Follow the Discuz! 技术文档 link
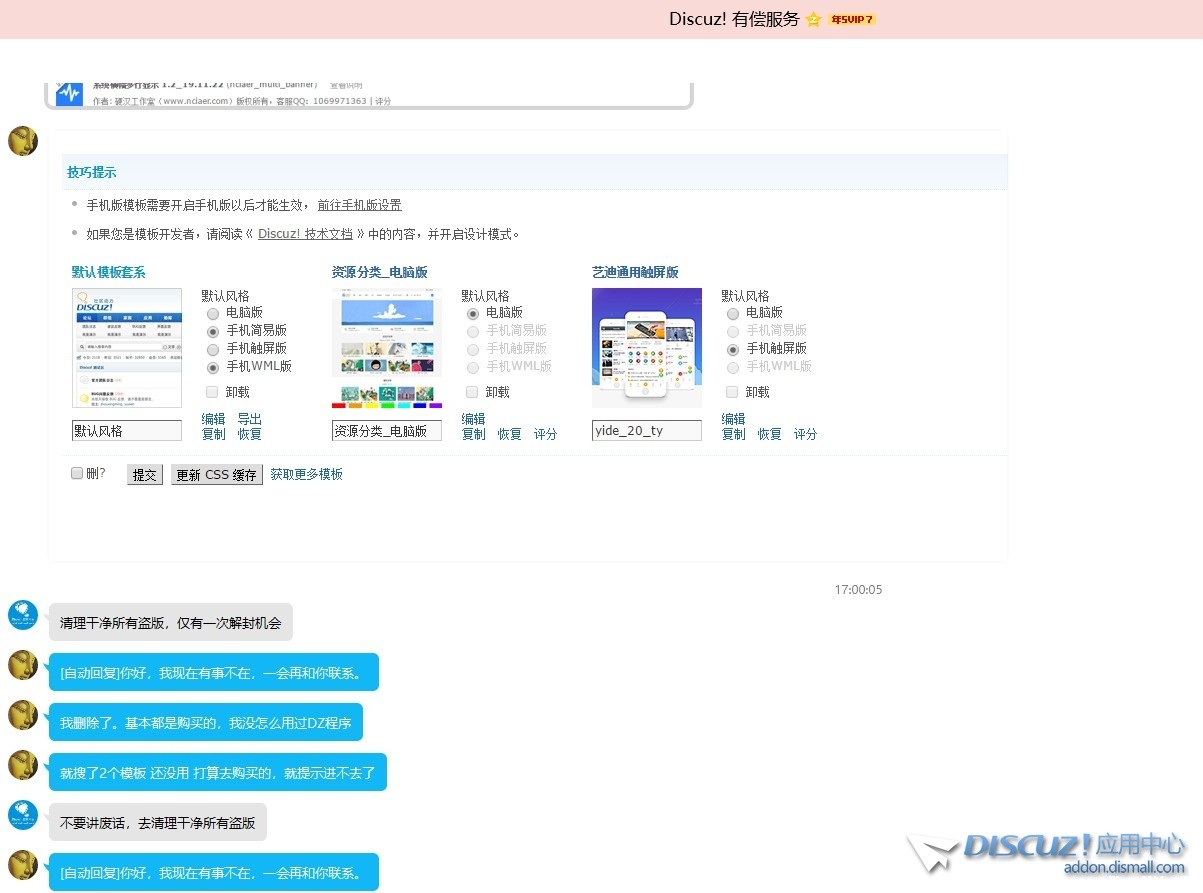This screenshot has height=893, width=1203. click(x=305, y=234)
